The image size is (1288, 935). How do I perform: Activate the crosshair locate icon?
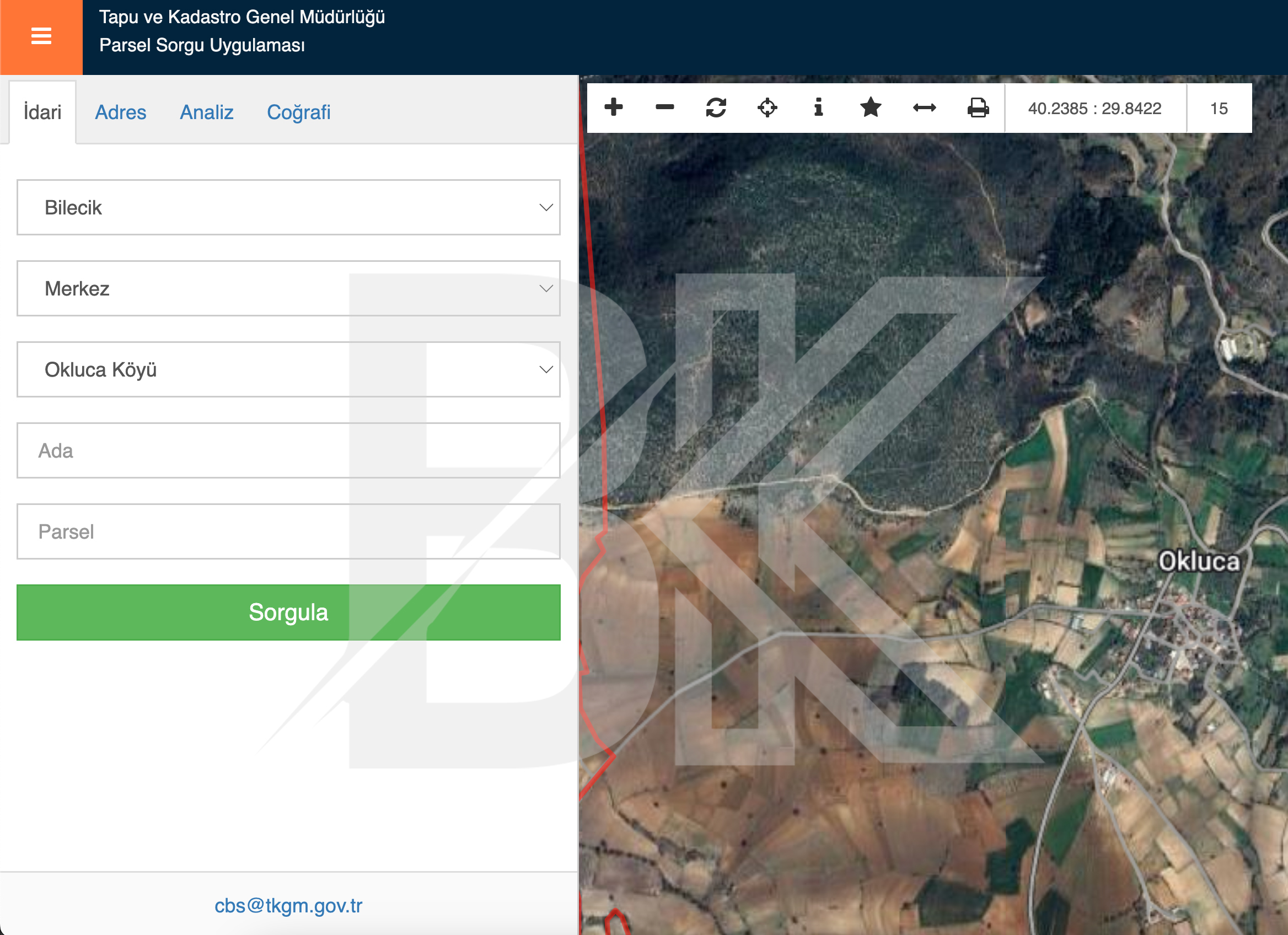tap(768, 108)
